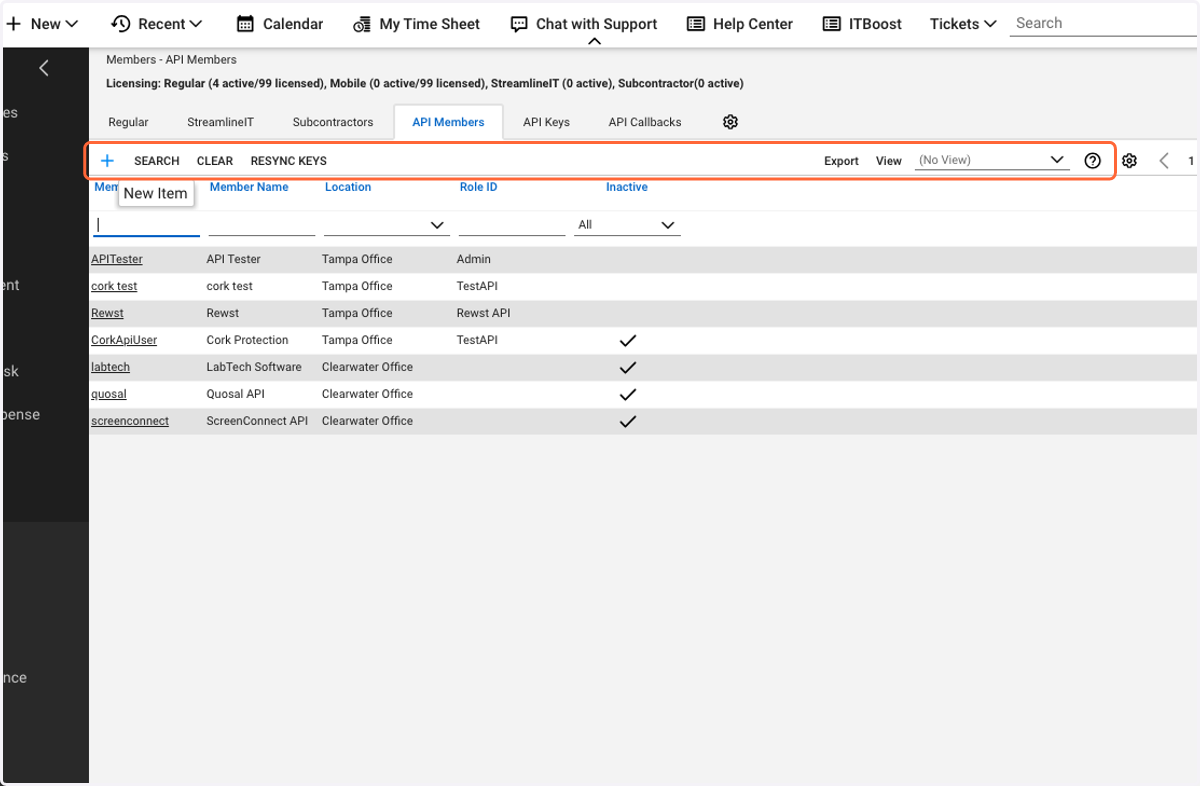Click the quosal inactive checkmark

click(x=628, y=394)
